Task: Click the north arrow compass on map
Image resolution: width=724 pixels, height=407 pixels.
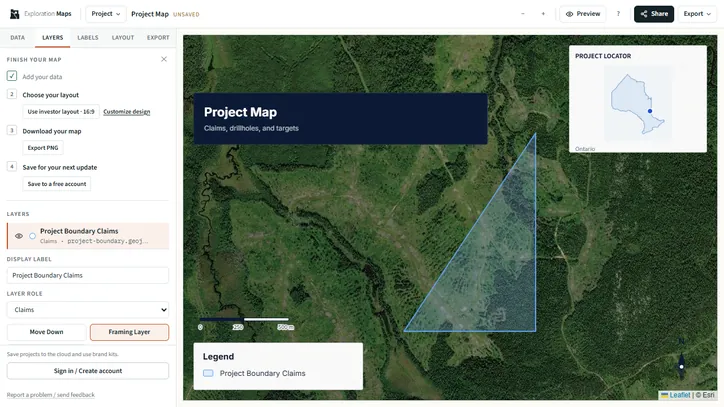Action: (682, 360)
